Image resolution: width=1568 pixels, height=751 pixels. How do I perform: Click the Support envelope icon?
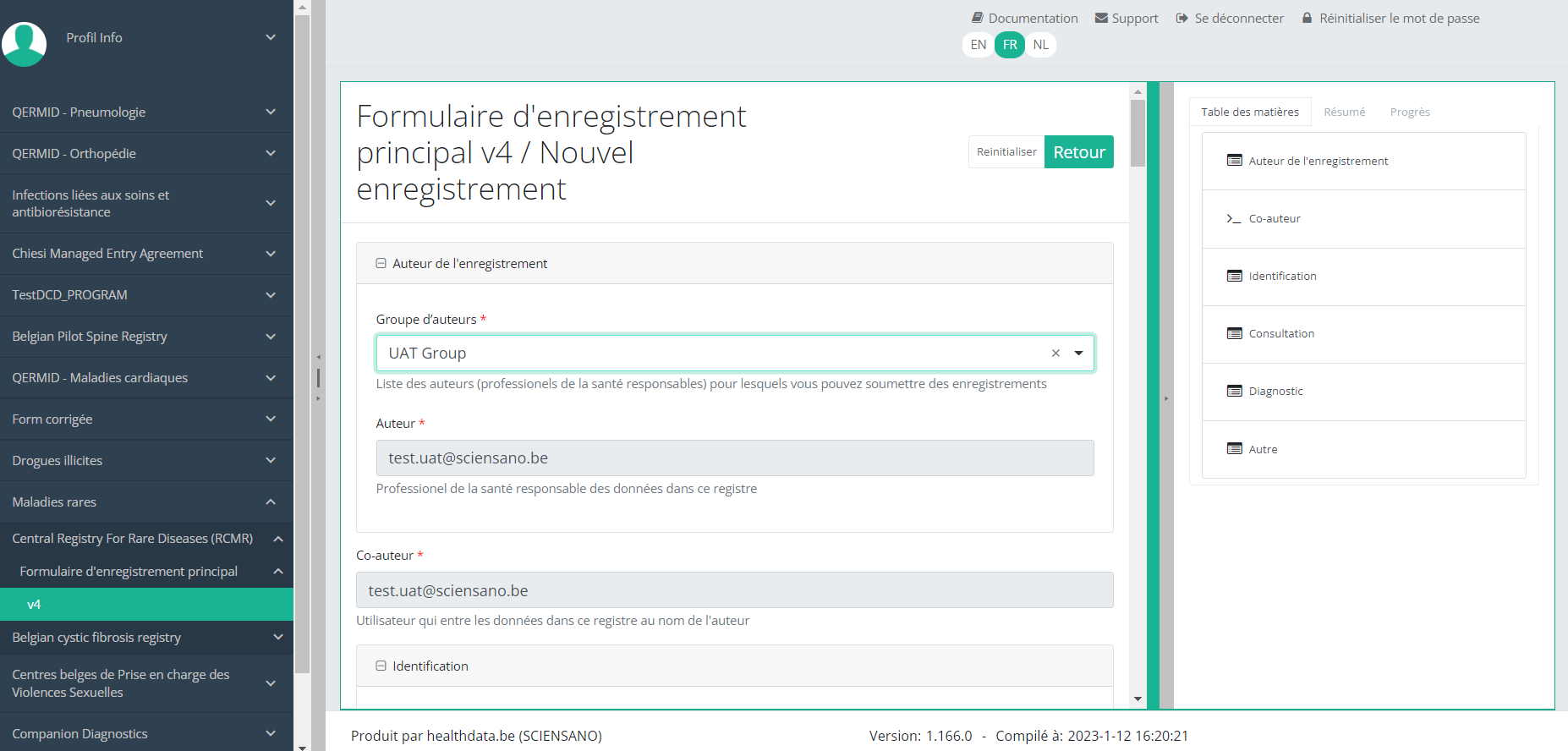coord(1101,18)
